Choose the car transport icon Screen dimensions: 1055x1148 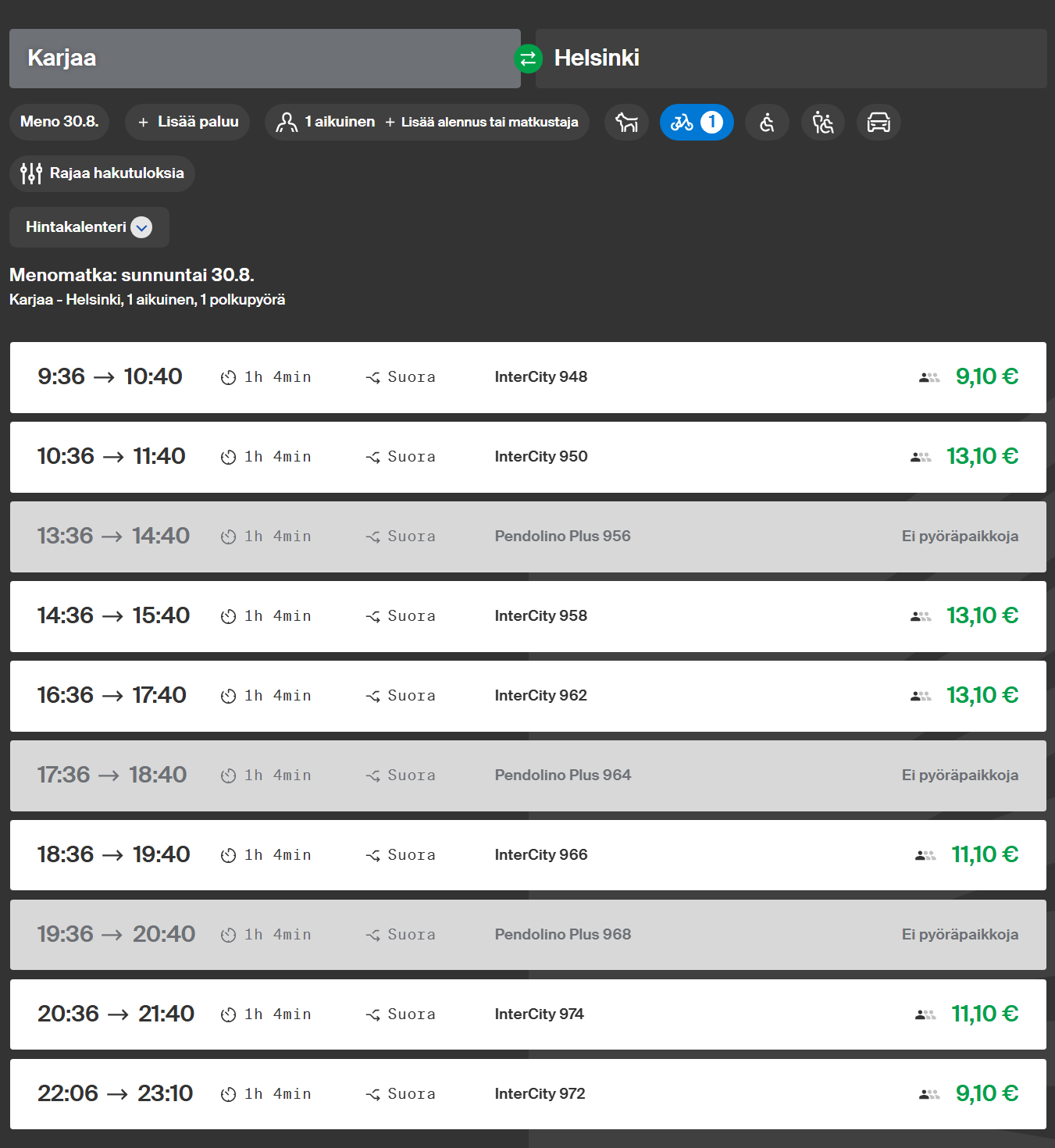(x=879, y=123)
